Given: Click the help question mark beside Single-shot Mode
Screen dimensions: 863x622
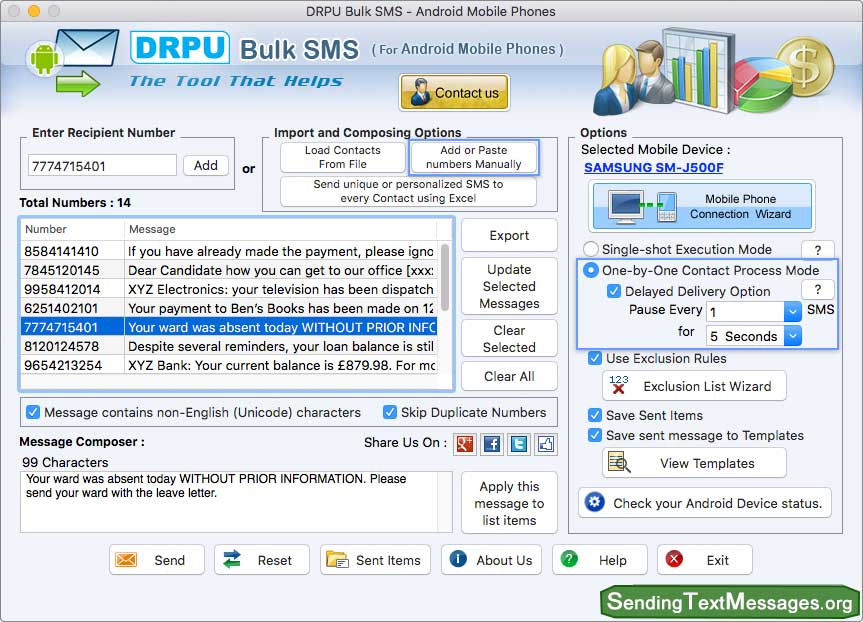Looking at the screenshot, I should click(x=818, y=250).
